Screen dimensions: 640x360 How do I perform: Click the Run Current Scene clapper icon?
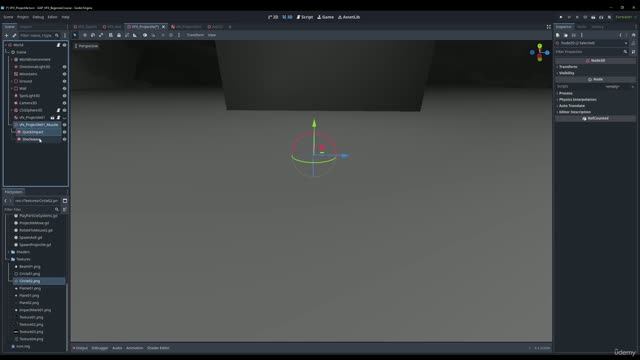point(593,17)
